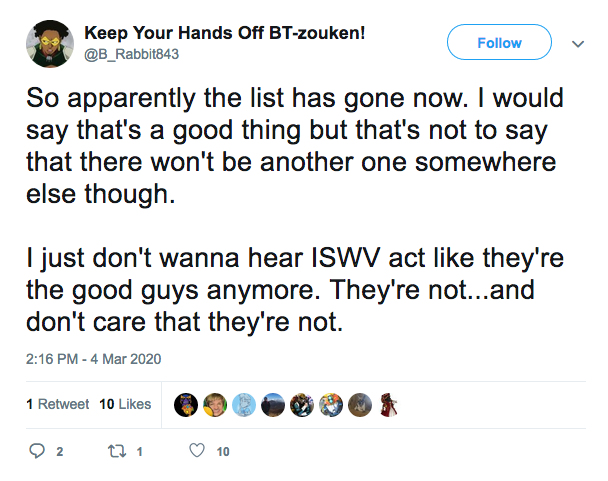Click the Follow button
608x481 pixels.
(x=499, y=42)
